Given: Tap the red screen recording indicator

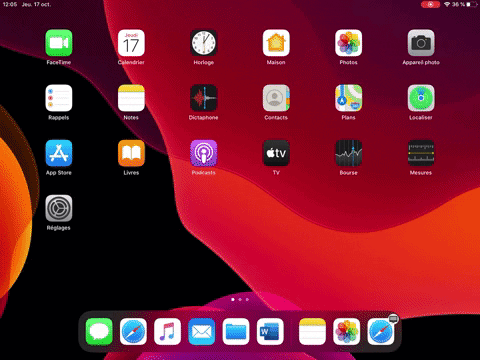Looking at the screenshot, I should coord(430,4).
